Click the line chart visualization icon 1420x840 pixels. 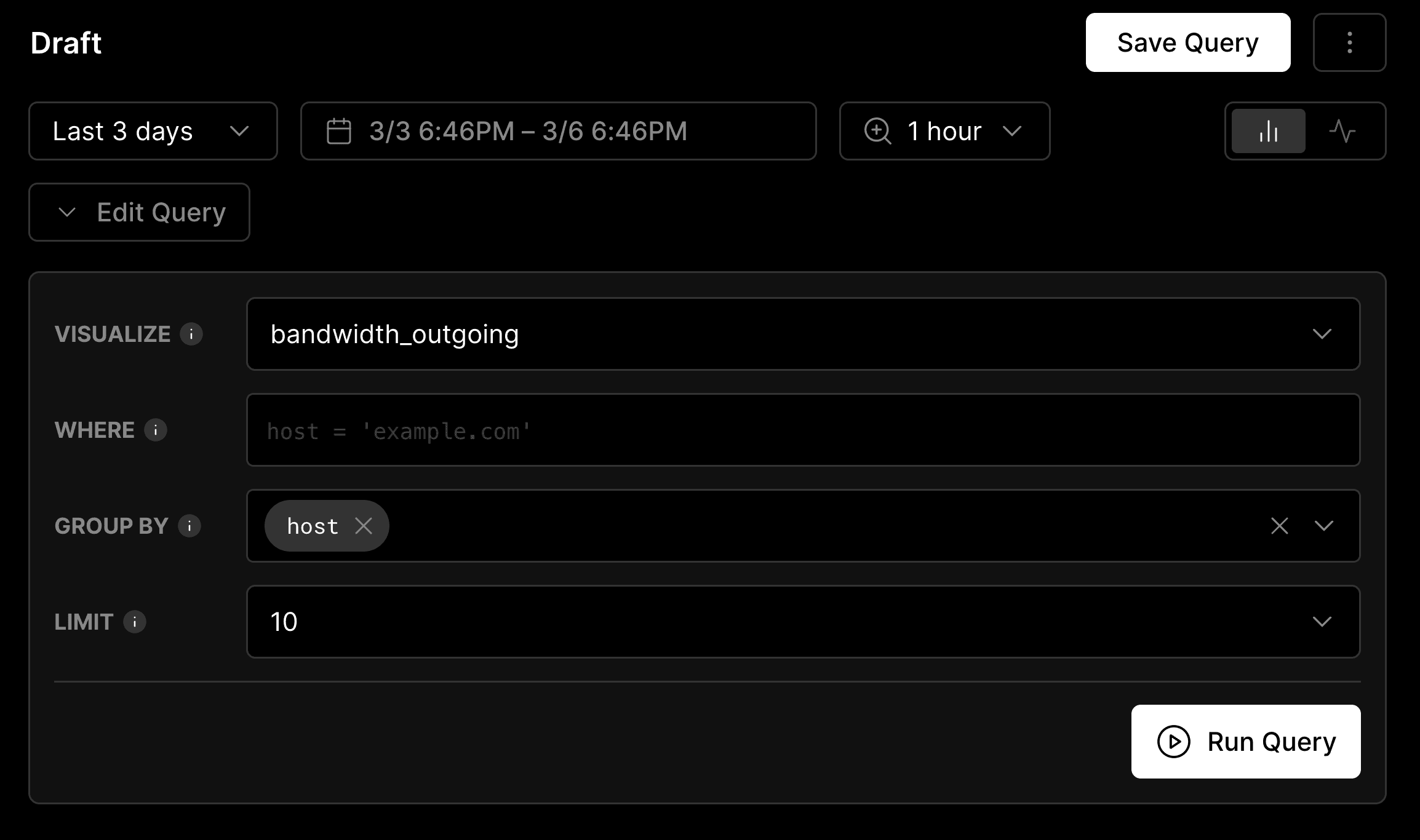tap(1342, 130)
